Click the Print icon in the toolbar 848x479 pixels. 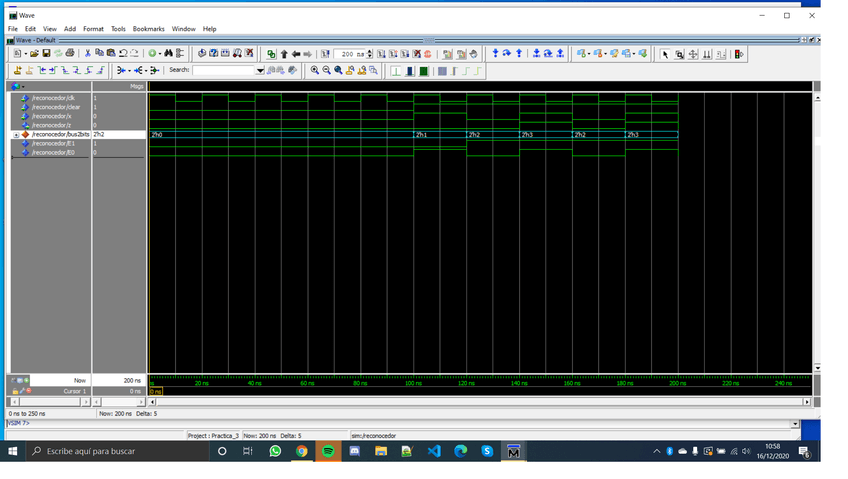coord(70,53)
